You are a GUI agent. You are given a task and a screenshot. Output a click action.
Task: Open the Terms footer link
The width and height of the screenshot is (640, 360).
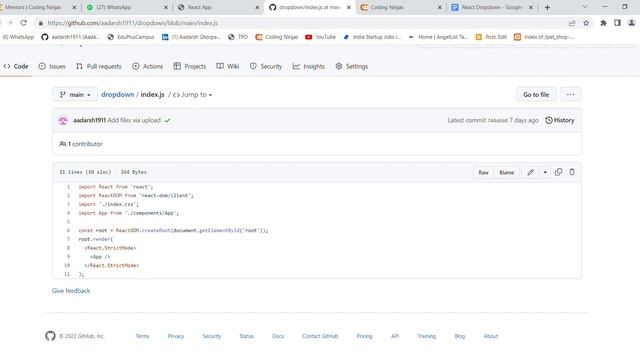[x=142, y=336]
